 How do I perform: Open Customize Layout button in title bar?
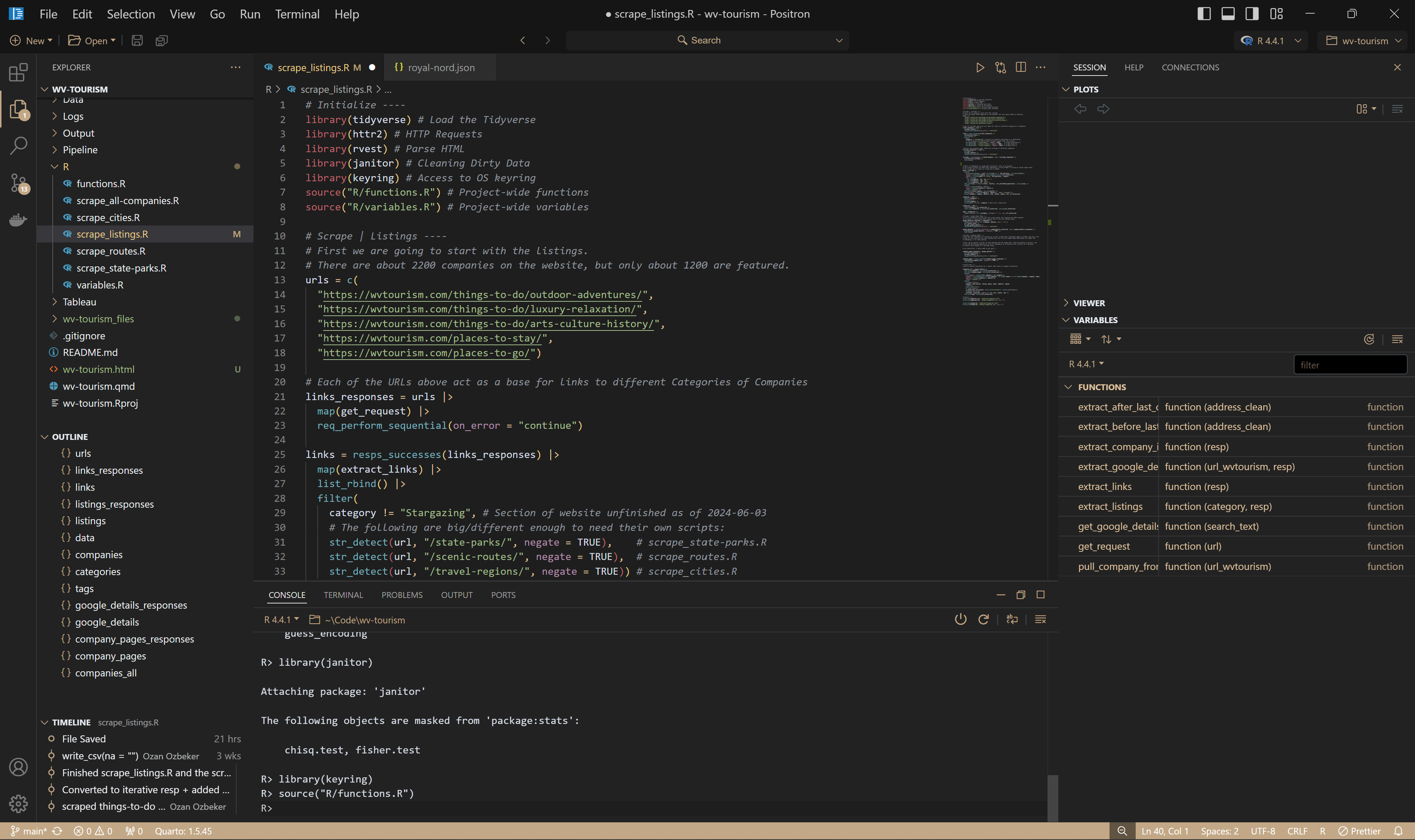click(1276, 14)
